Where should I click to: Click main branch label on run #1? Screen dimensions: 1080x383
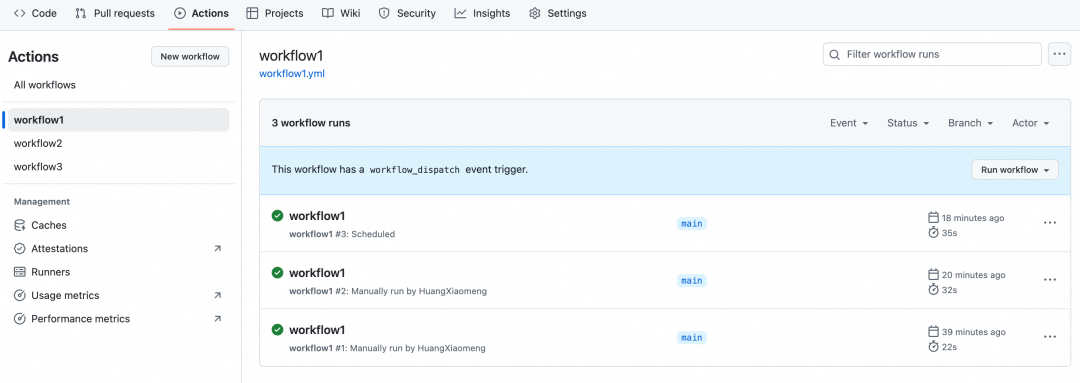(x=692, y=338)
